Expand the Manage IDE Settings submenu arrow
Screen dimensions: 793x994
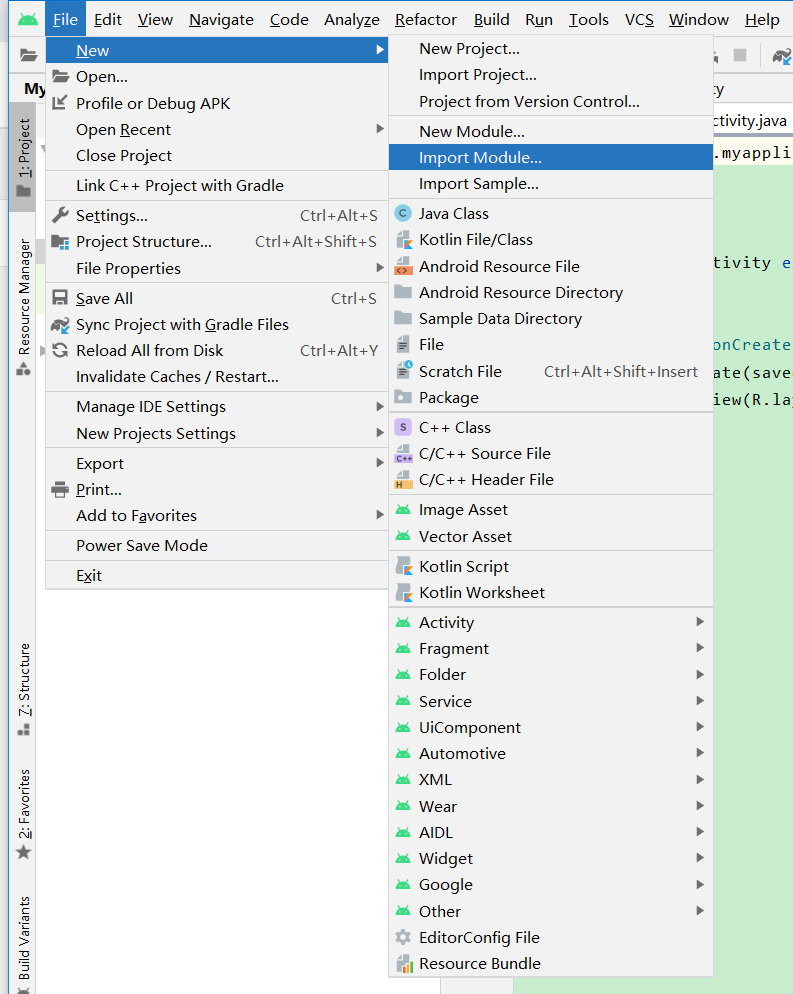point(380,406)
